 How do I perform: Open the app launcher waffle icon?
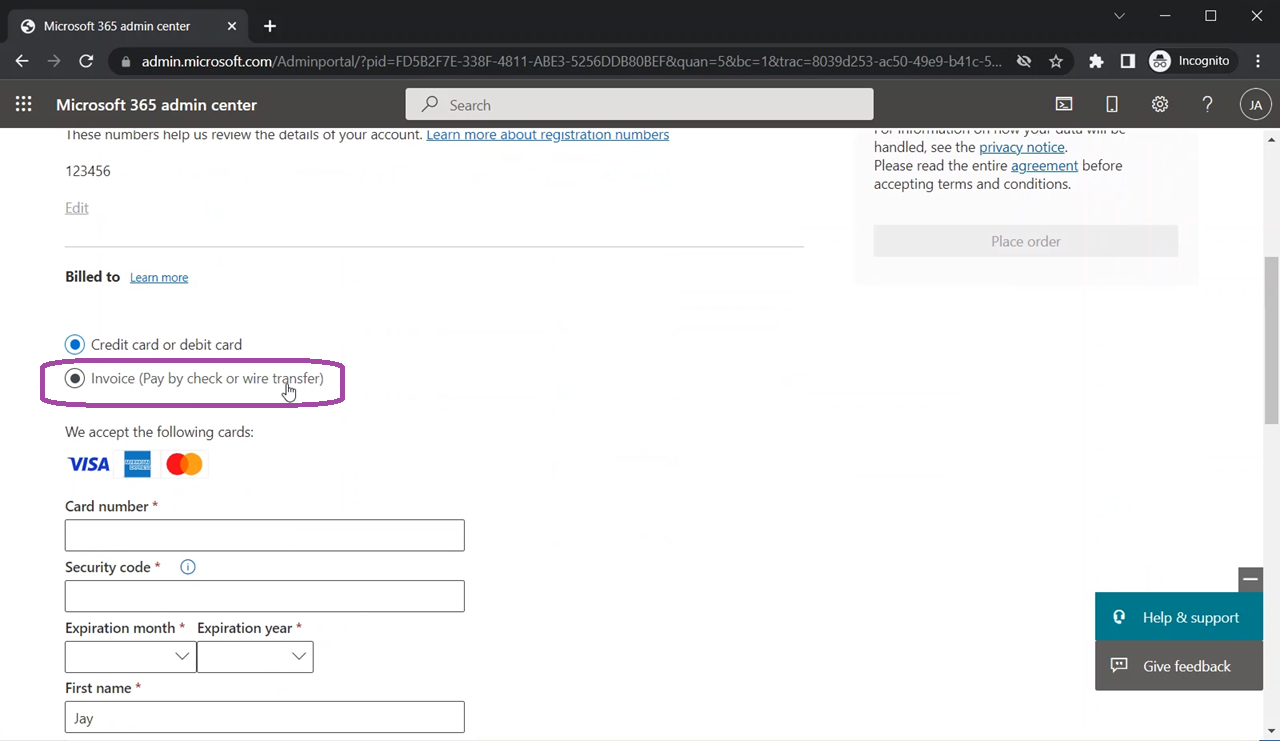pos(24,105)
